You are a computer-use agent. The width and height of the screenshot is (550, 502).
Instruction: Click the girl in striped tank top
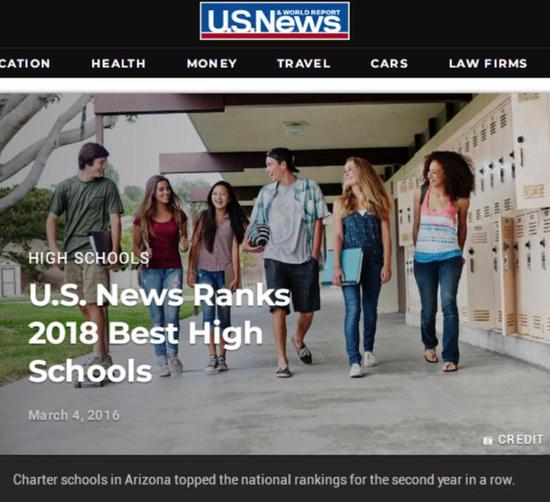[x=442, y=260]
